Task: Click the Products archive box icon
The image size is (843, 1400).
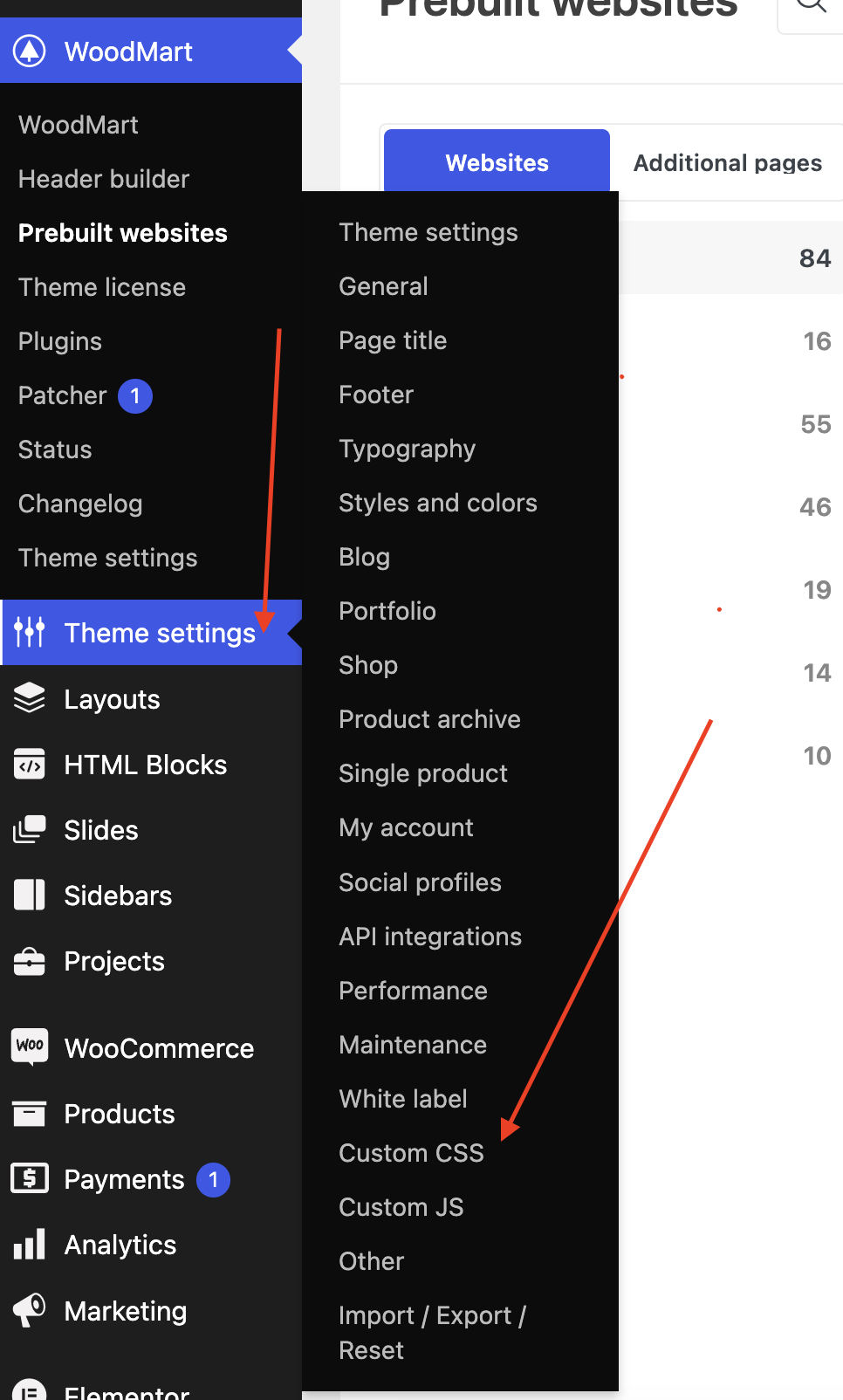Action: pos(30,1113)
